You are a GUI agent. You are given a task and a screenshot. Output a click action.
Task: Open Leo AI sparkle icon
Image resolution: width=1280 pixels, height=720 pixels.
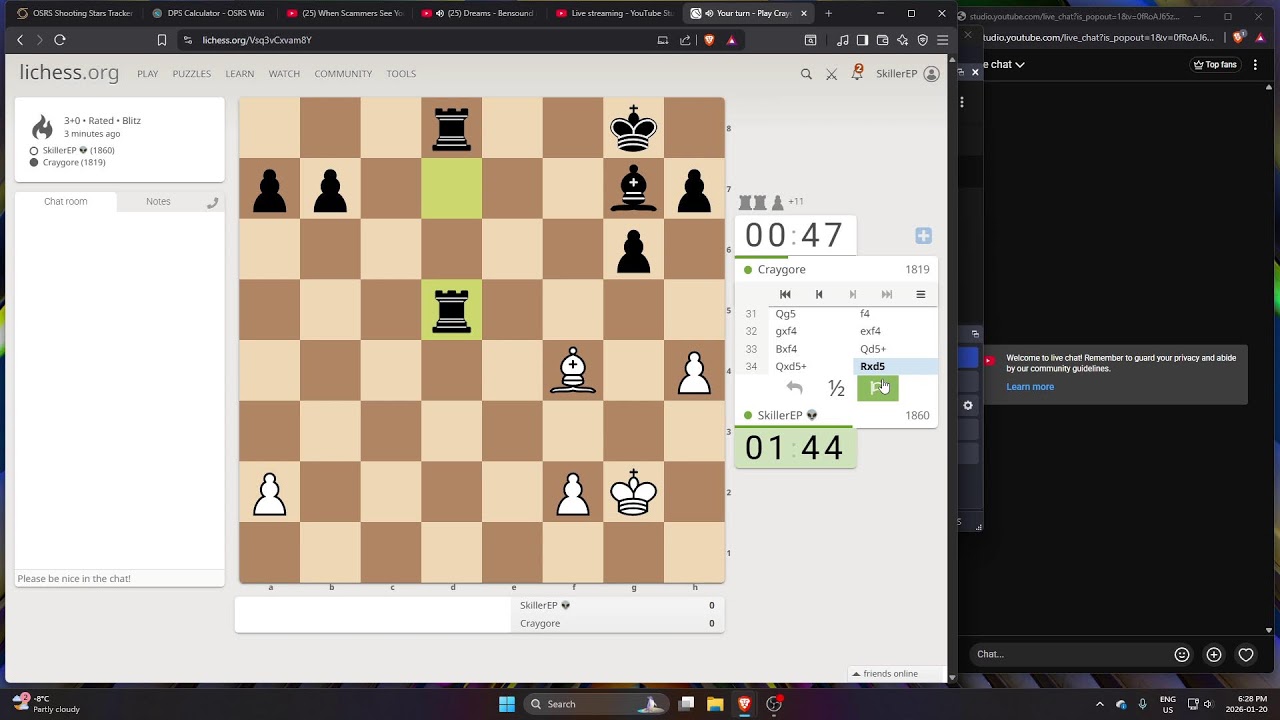tap(902, 40)
